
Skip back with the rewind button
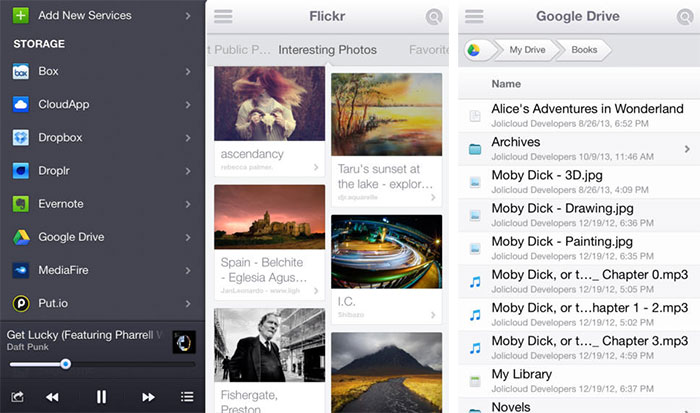click(x=52, y=397)
